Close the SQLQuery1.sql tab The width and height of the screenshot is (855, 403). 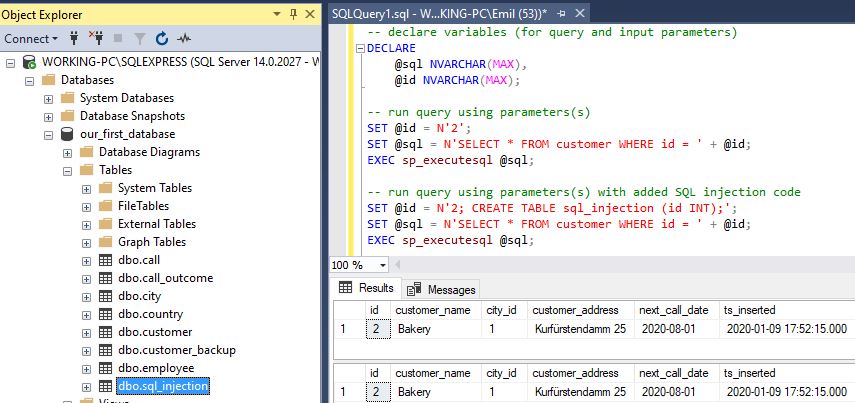(578, 14)
